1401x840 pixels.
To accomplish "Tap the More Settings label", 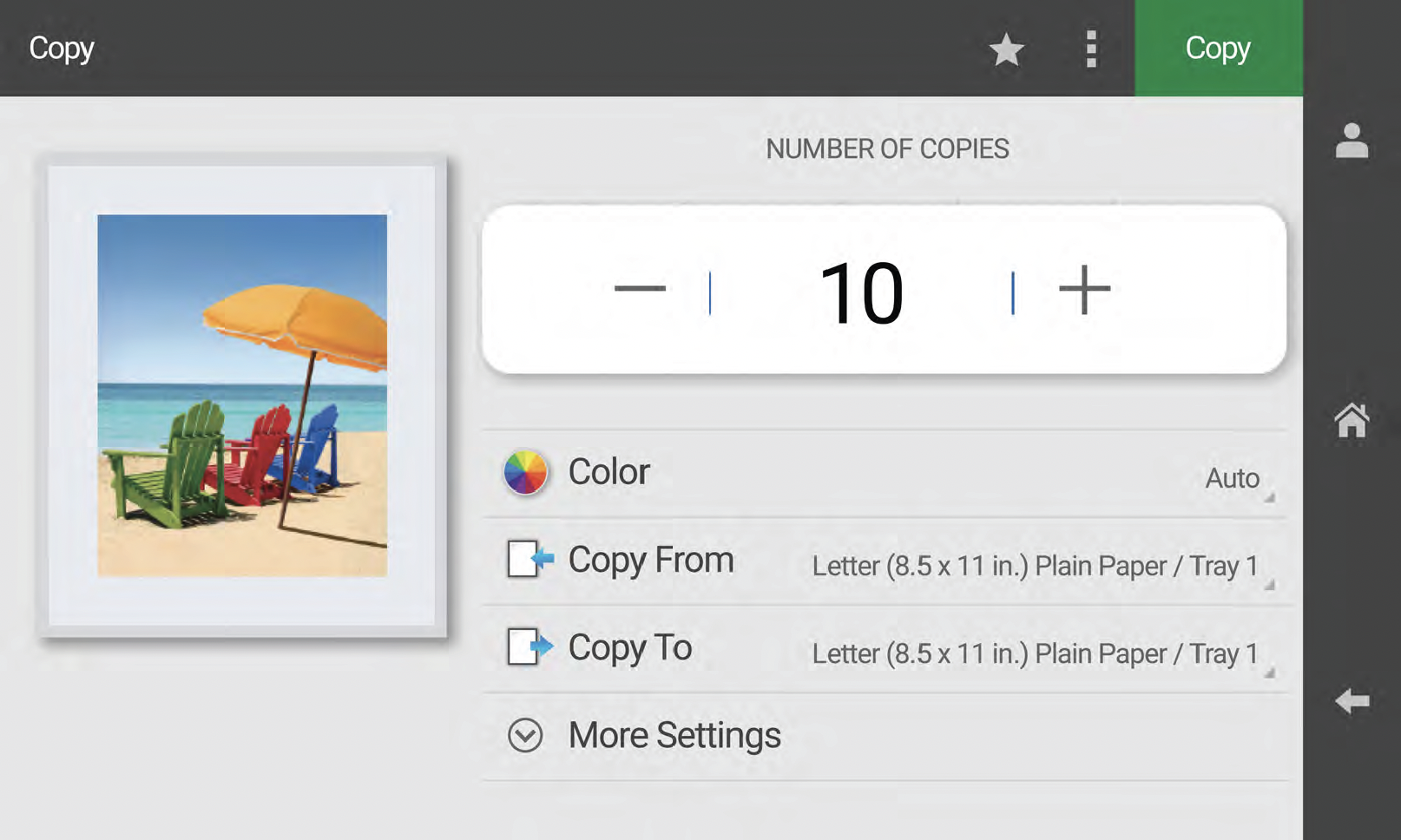I will pyautogui.click(x=674, y=735).
